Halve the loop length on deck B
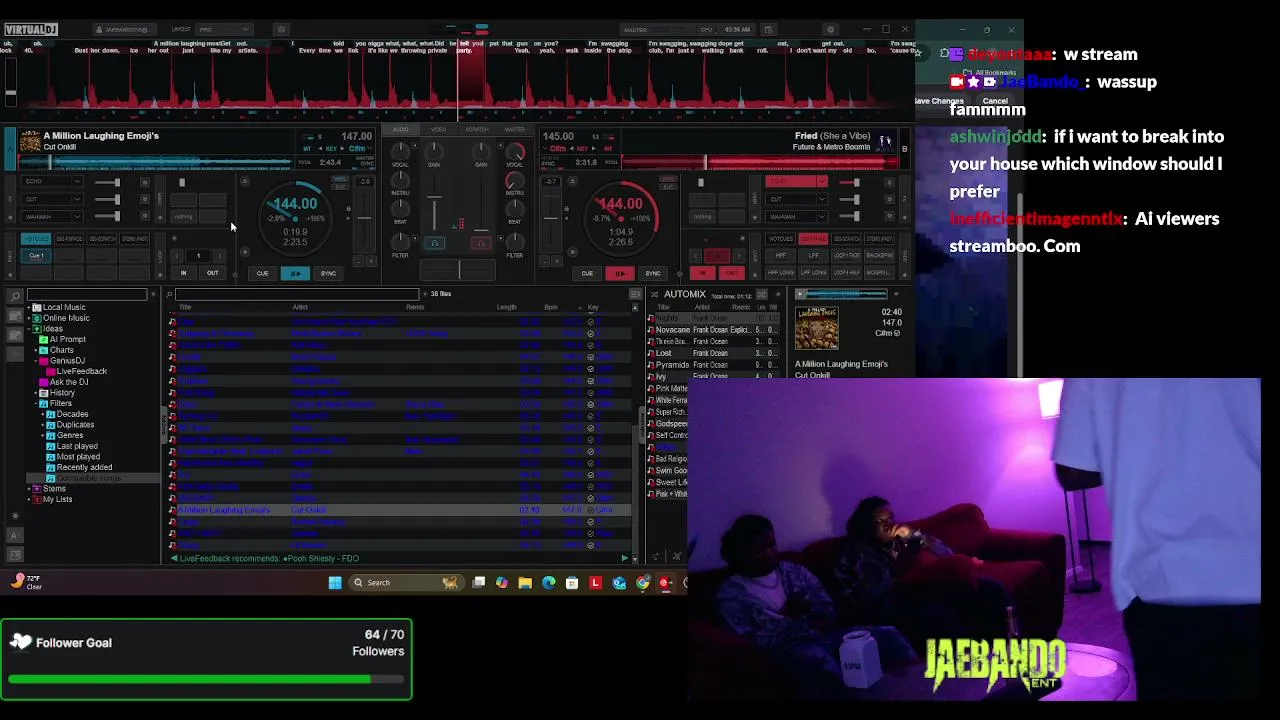 [694, 255]
